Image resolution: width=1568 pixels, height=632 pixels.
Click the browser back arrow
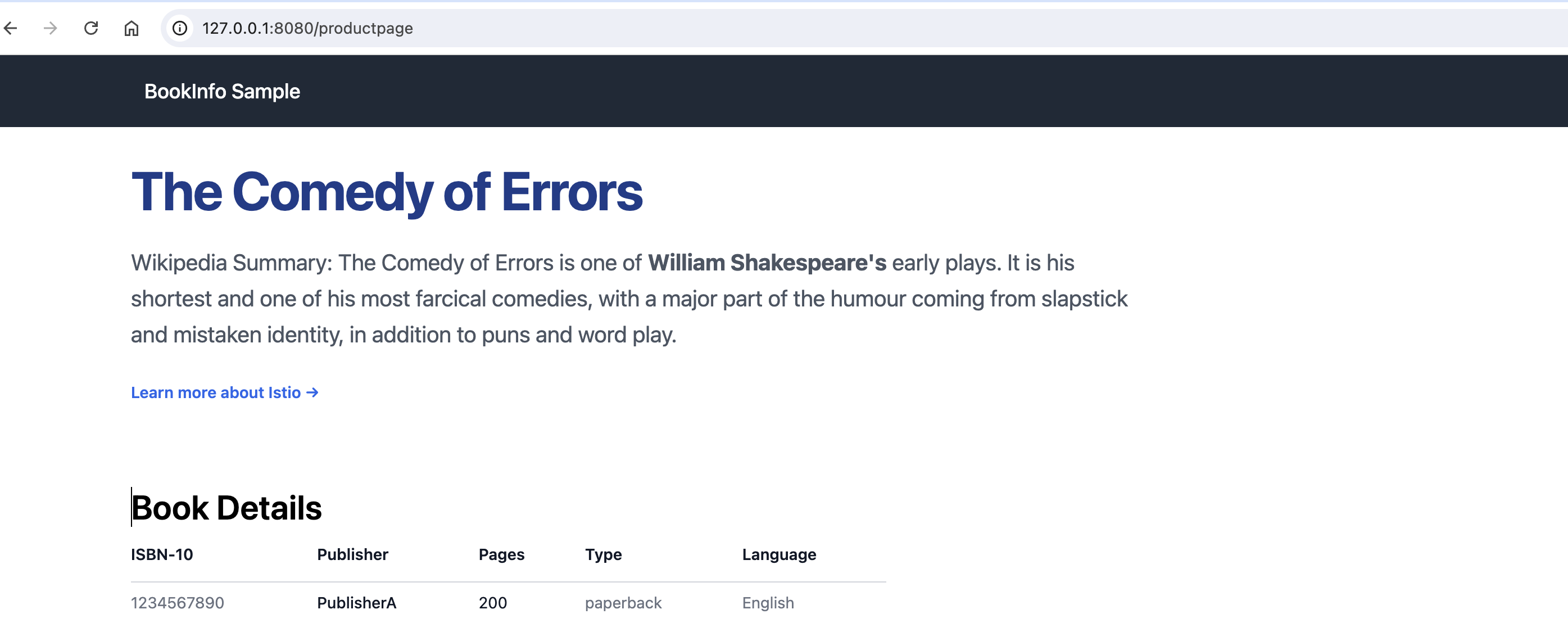point(11,28)
